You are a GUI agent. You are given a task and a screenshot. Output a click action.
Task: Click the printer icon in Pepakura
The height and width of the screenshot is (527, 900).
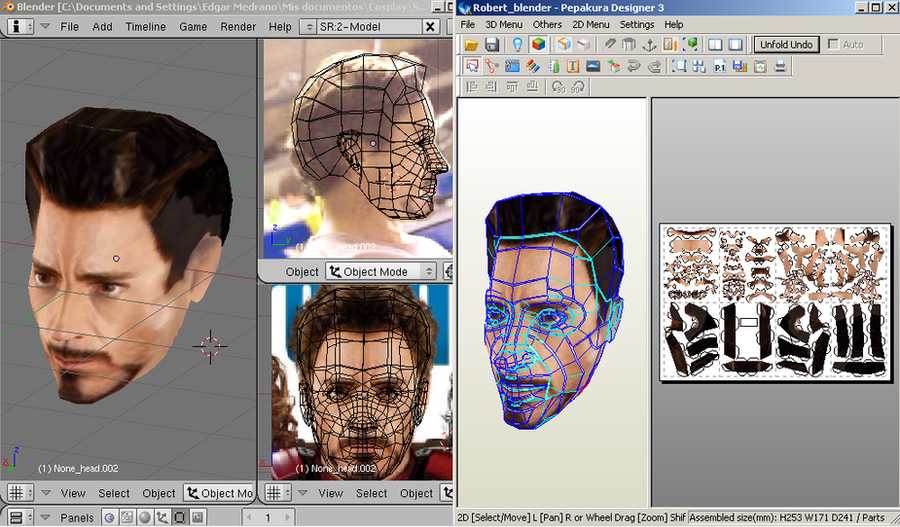[x=780, y=66]
